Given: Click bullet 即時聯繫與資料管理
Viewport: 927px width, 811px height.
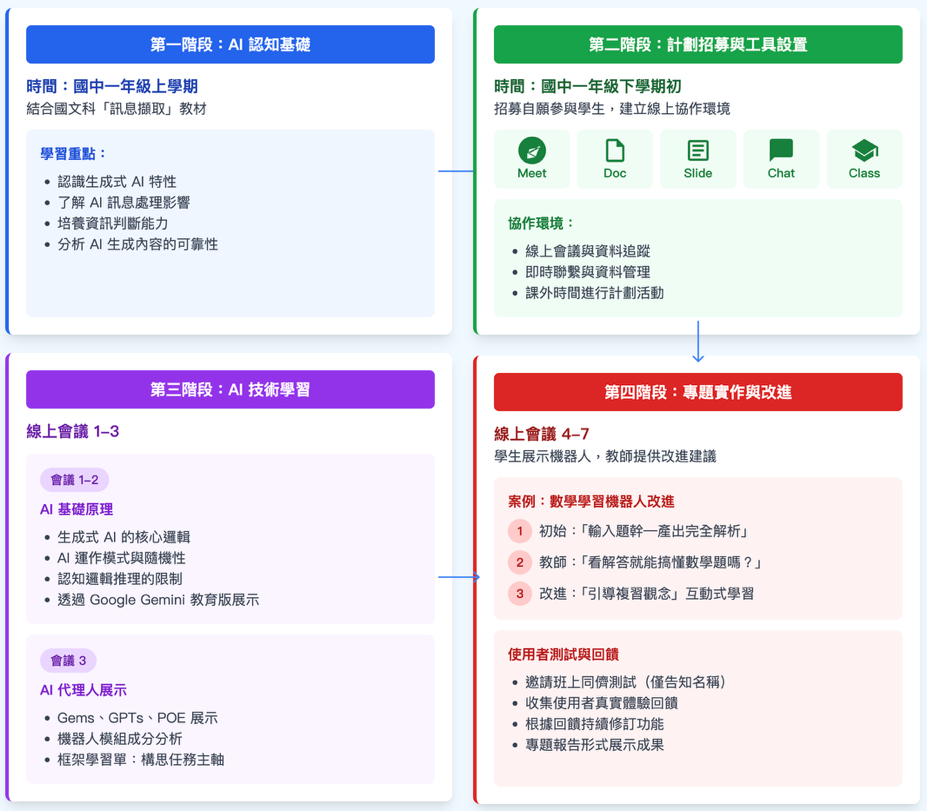Looking at the screenshot, I should (588, 272).
